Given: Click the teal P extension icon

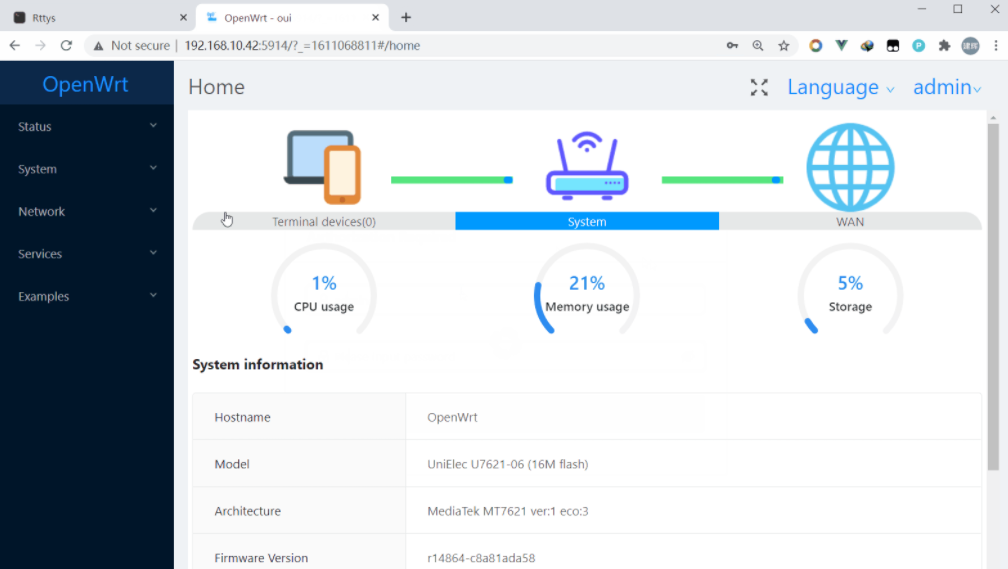Looking at the screenshot, I should pos(919,46).
